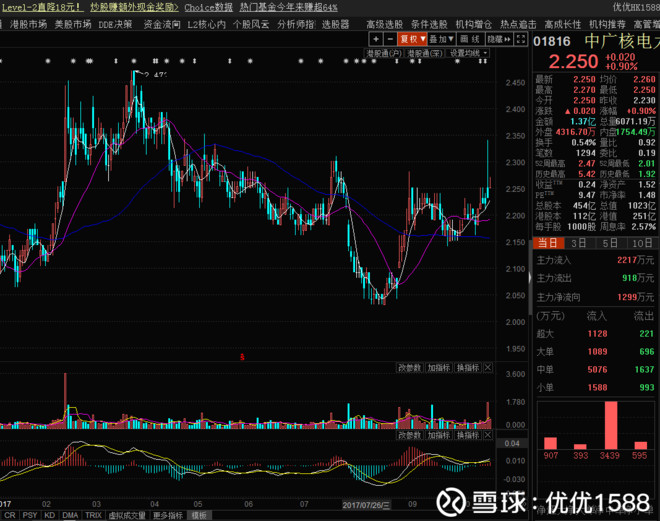Click 高级选股 button

[384, 24]
